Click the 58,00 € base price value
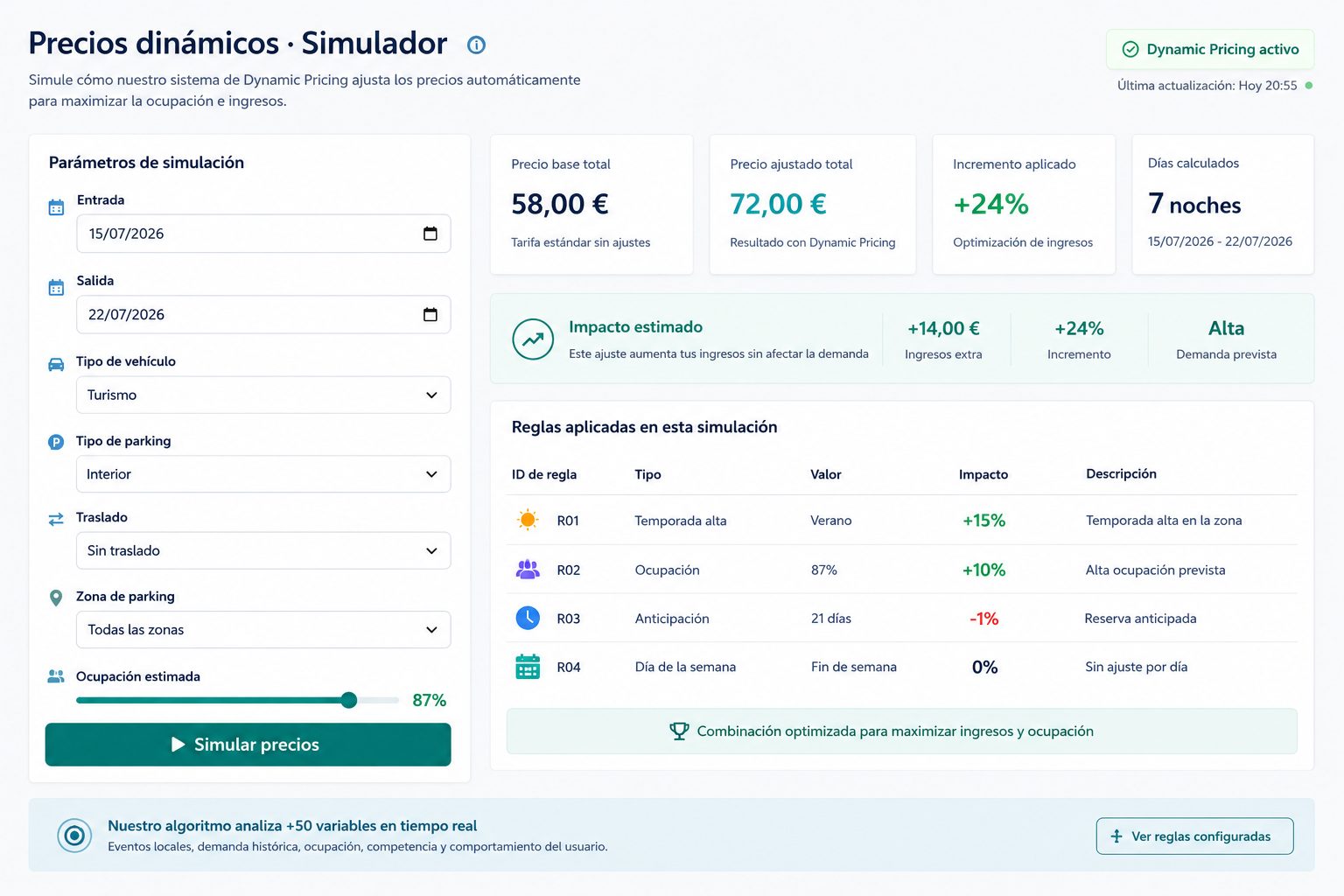This screenshot has height=896, width=1344. coord(560,204)
